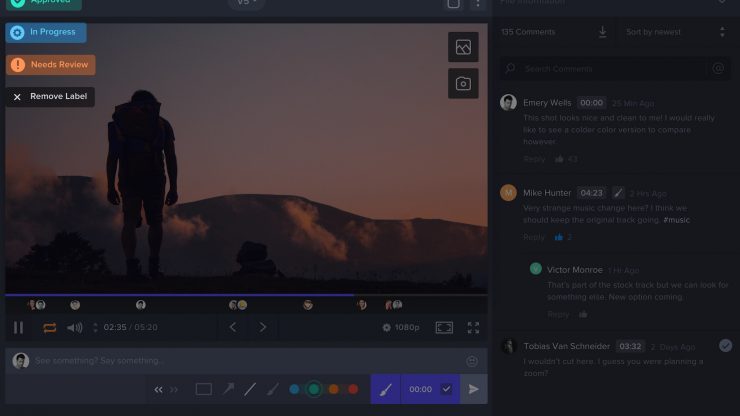The image size is (740, 416).
Task: Select the line drawing tool
Action: (x=250, y=390)
